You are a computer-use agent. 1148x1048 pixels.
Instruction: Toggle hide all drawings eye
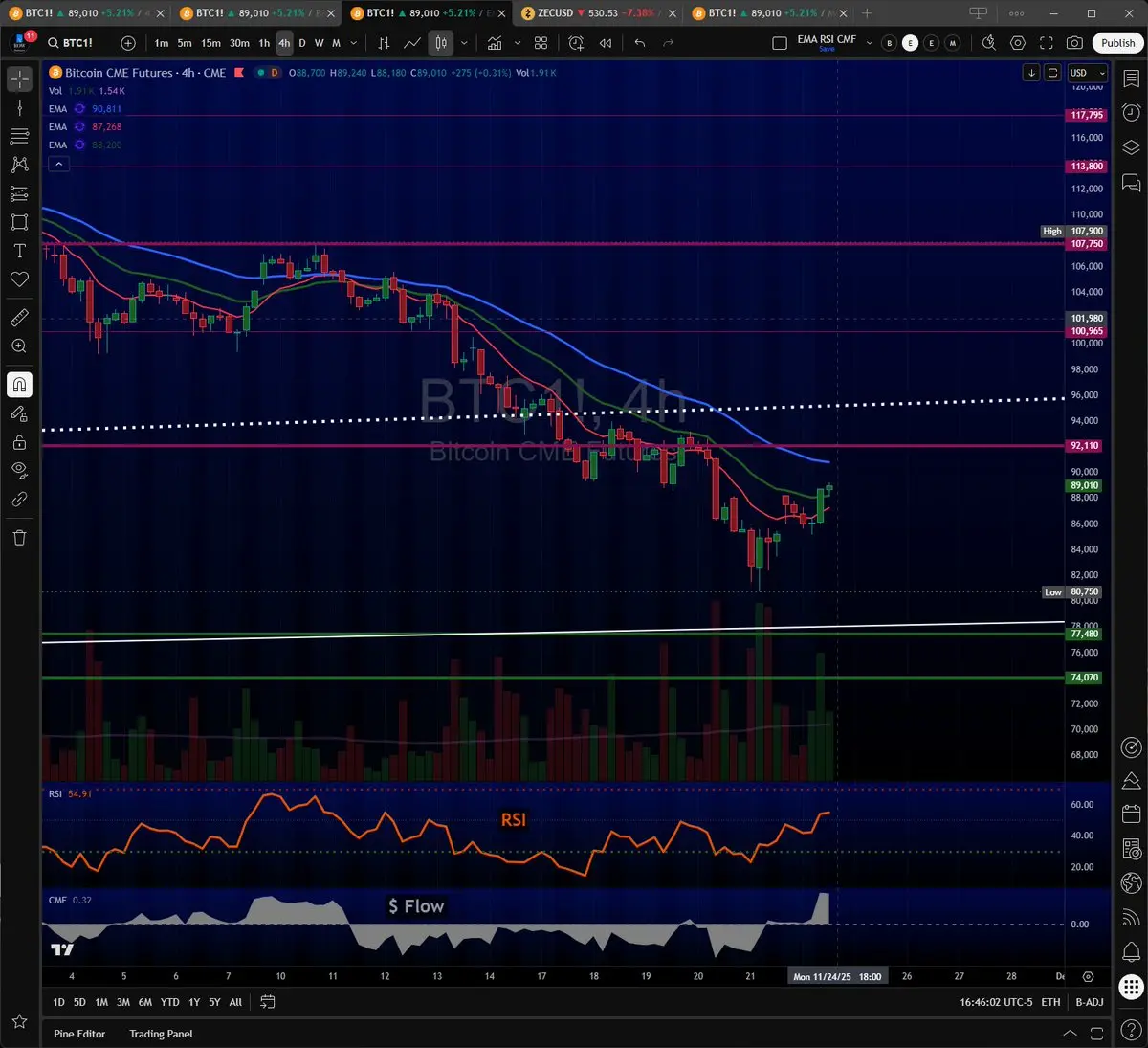click(x=19, y=471)
